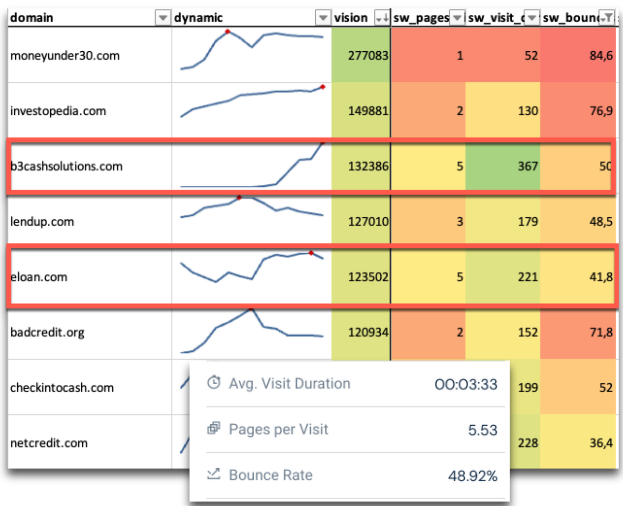Select the moneyunder30.com domain cell
The image size is (623, 506).
coord(64,56)
